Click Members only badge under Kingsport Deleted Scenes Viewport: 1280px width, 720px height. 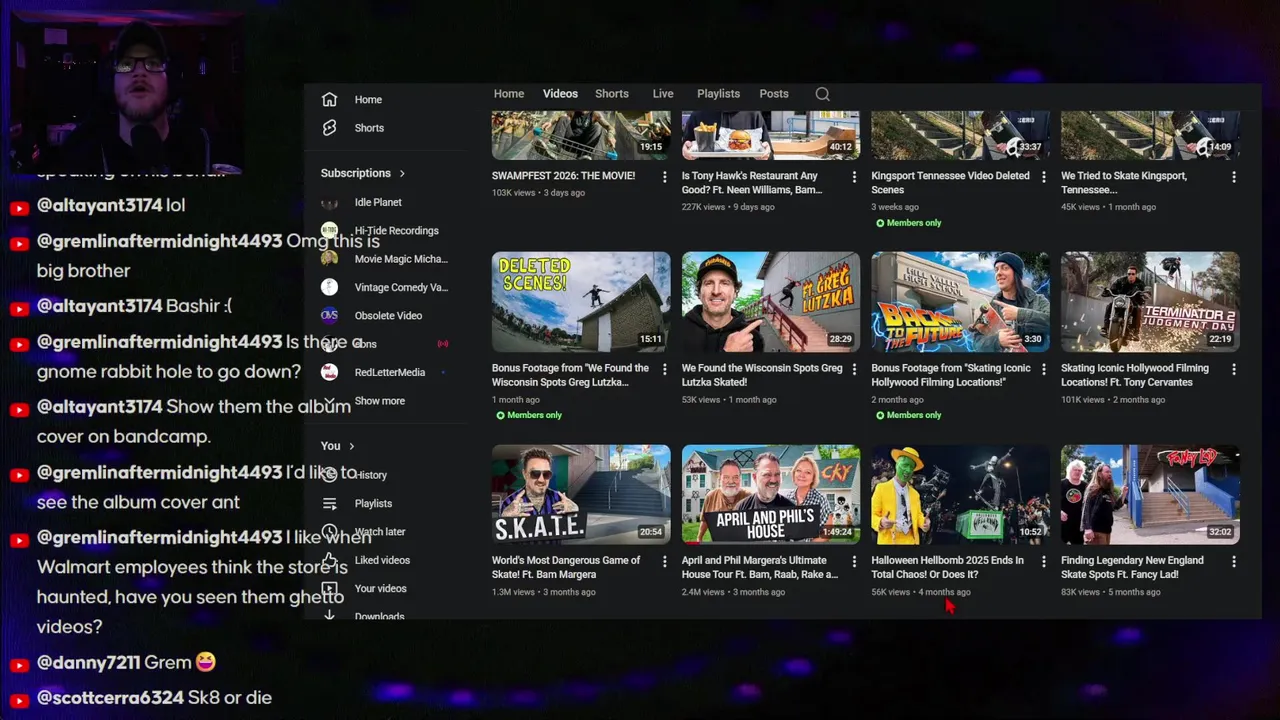click(x=908, y=223)
